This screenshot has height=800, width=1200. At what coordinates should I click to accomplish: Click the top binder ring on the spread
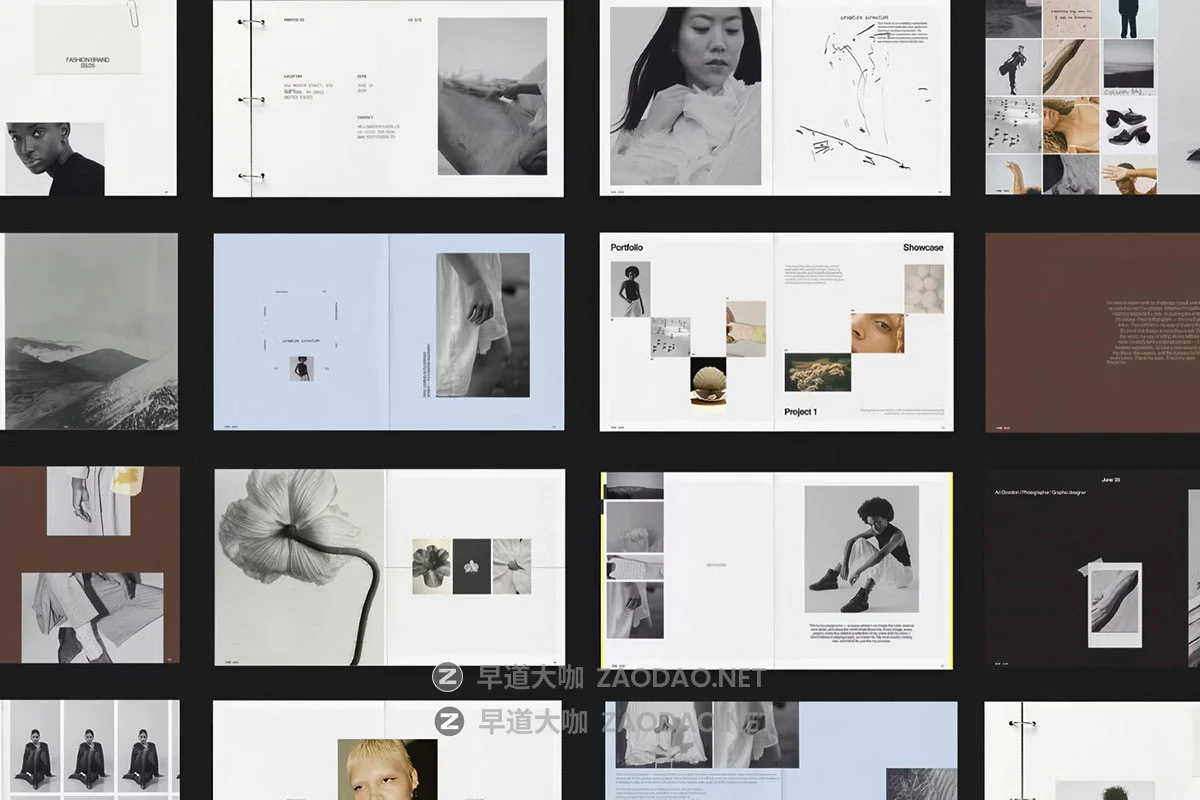point(244,22)
